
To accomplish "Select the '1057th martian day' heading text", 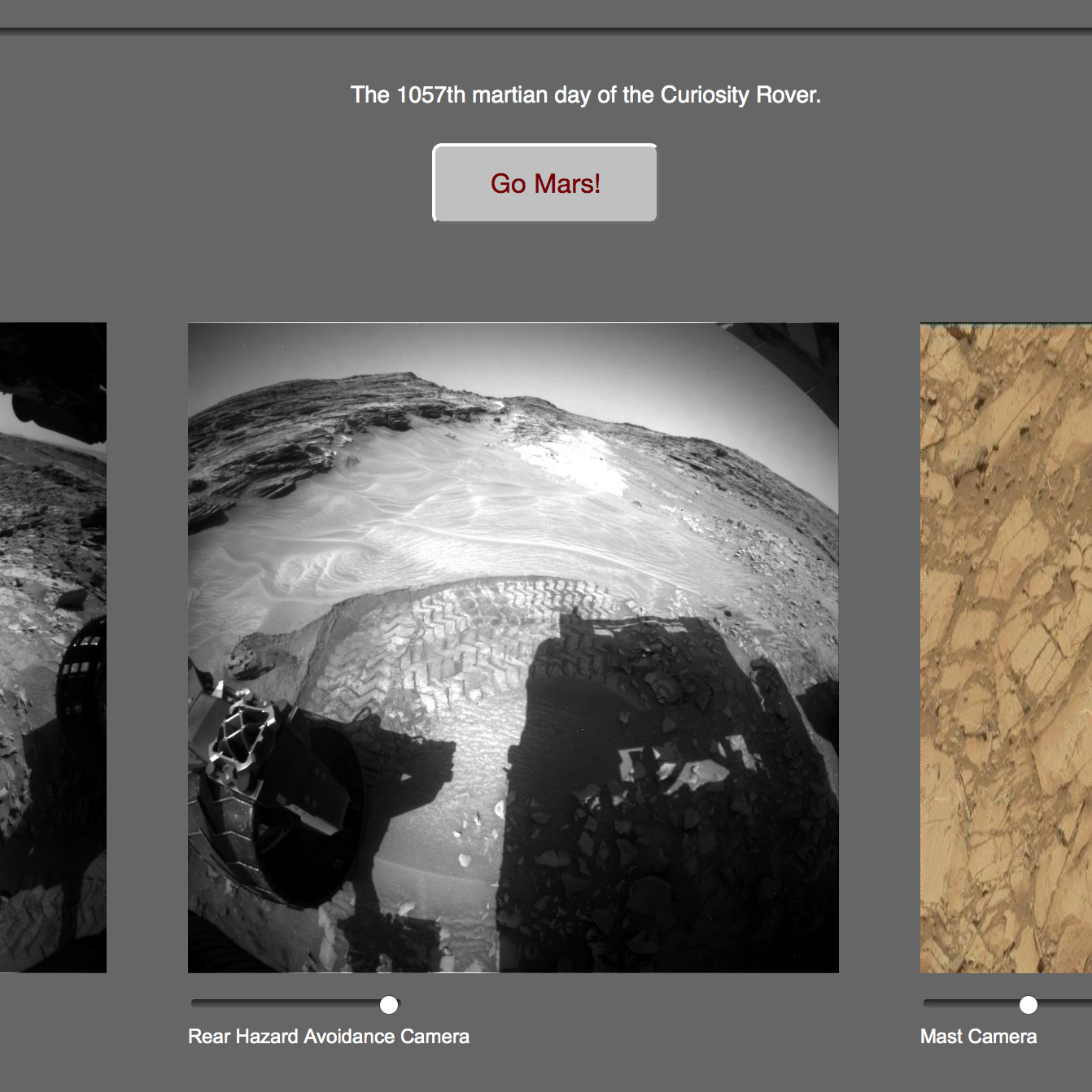I will coord(586,95).
